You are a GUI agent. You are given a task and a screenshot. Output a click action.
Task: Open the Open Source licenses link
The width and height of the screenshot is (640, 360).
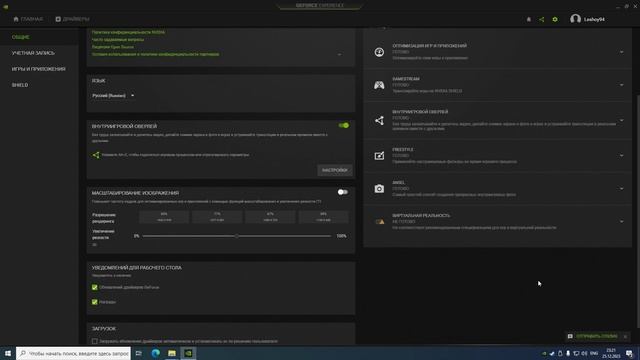[113, 47]
